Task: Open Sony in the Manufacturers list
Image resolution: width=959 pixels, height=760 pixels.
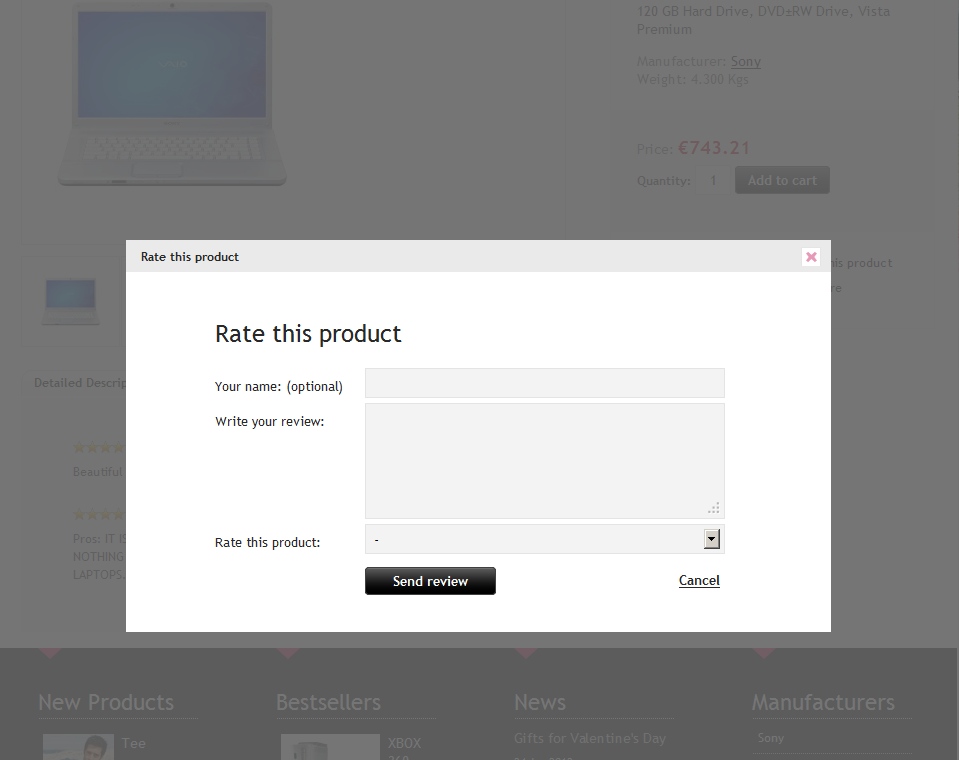Action: 770,738
